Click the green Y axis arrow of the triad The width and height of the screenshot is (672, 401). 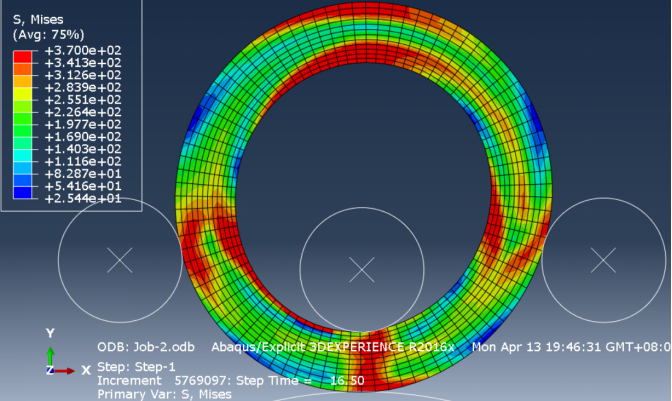click(x=51, y=357)
